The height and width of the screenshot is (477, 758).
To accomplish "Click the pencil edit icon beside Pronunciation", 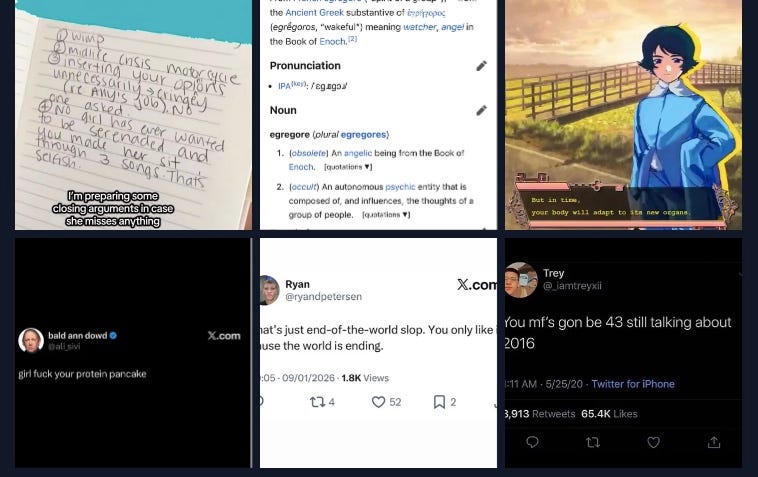I will click(481, 66).
